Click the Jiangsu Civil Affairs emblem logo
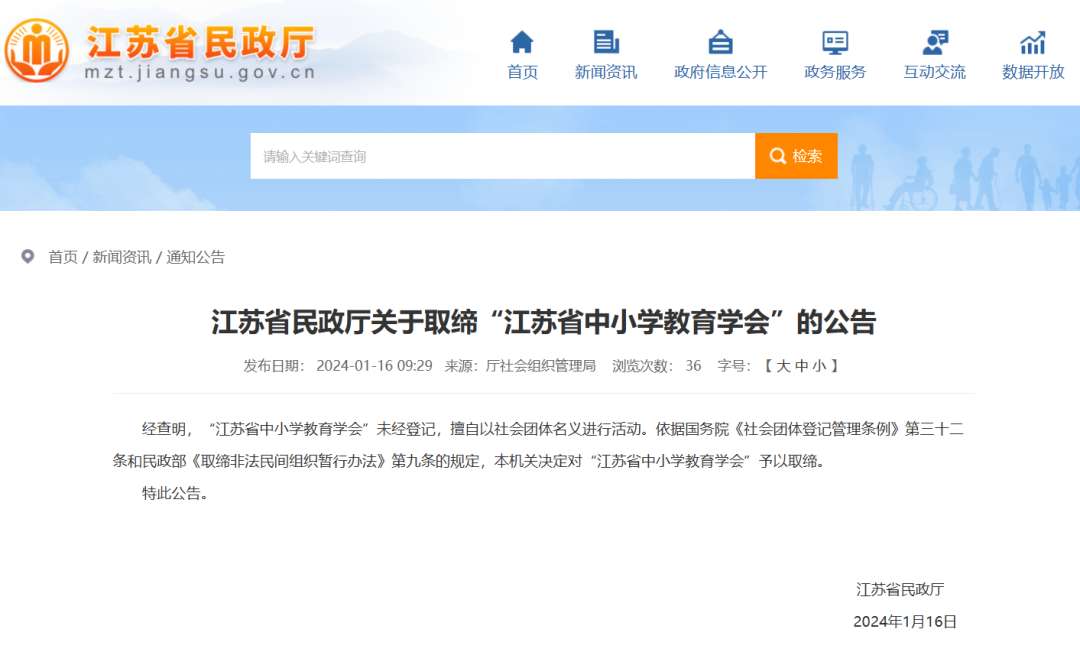 click(37, 50)
